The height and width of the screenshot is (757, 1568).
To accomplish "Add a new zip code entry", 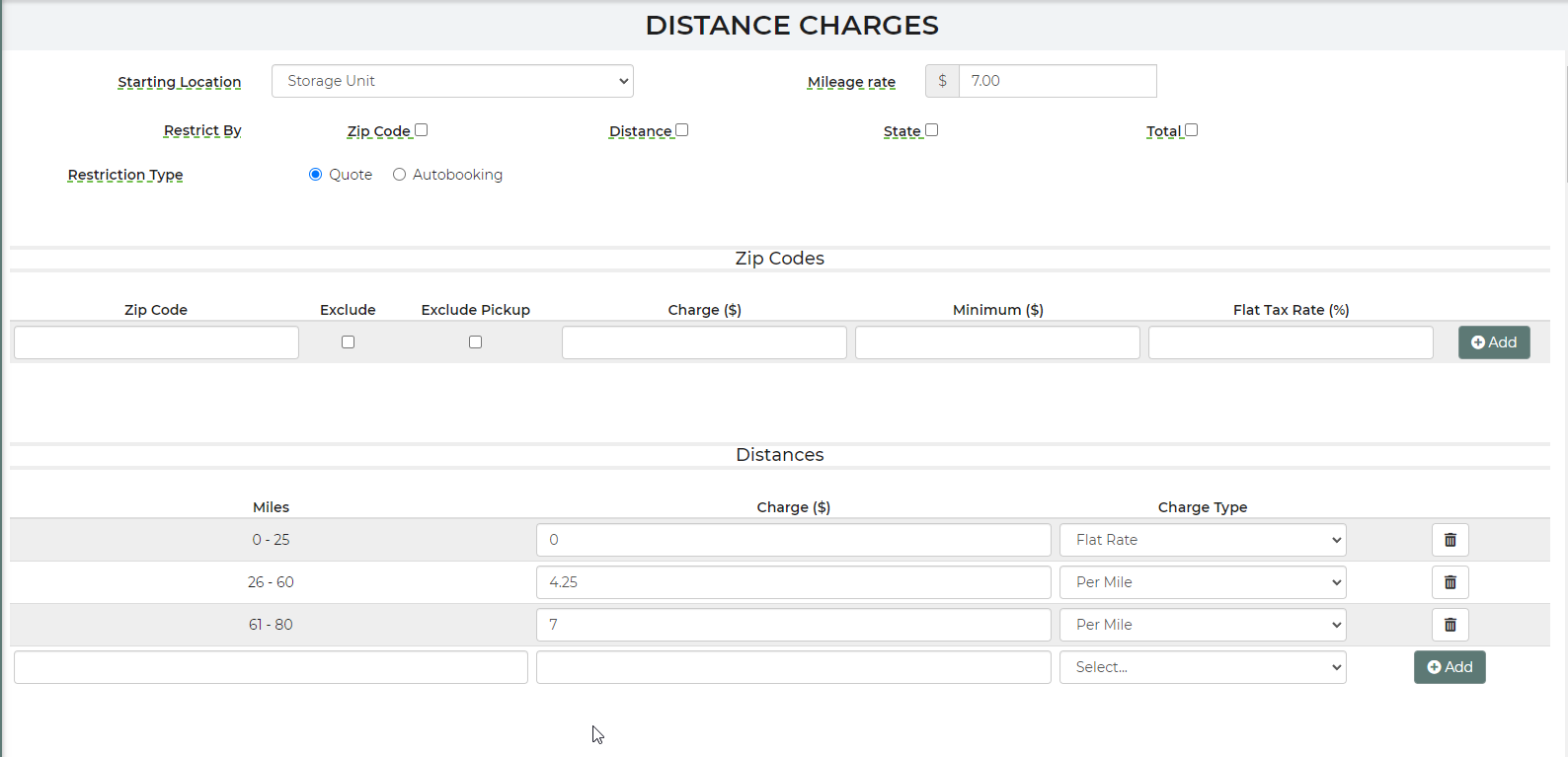I will [x=1493, y=342].
